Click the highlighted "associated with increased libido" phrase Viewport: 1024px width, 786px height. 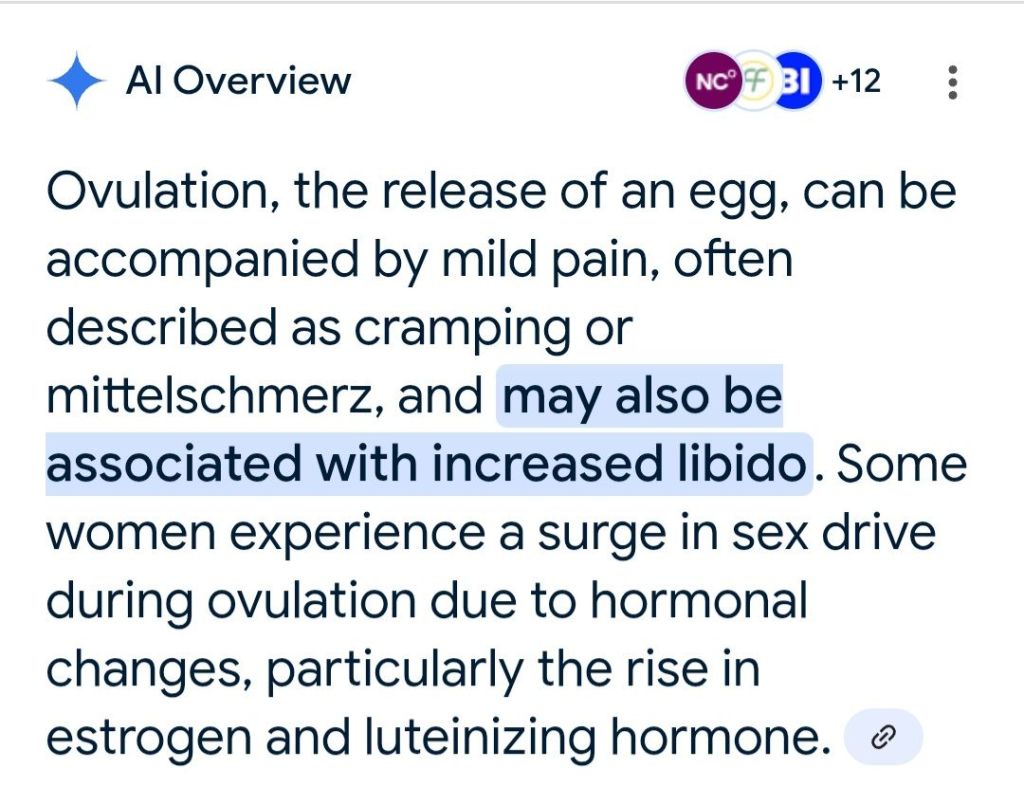click(x=426, y=465)
